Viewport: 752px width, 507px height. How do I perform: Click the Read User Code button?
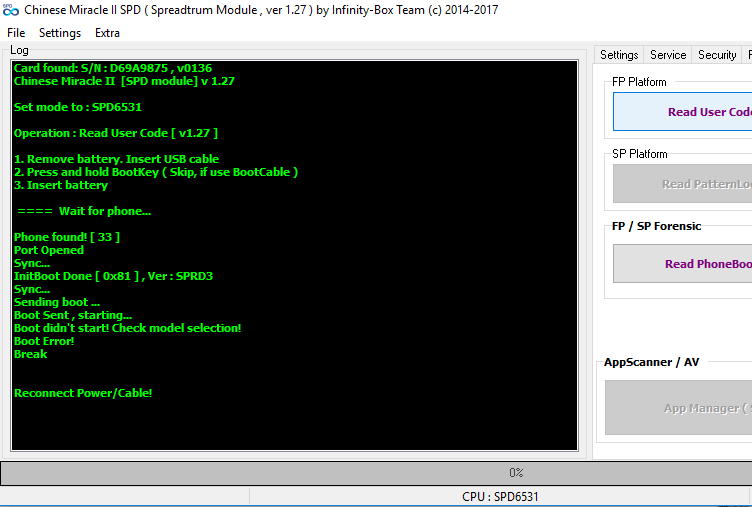[x=682, y=112]
